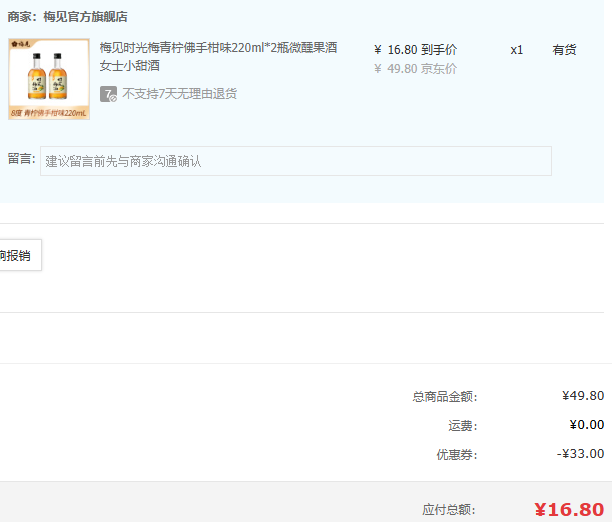Click the 留言 label
The image size is (612, 522).
point(21,159)
